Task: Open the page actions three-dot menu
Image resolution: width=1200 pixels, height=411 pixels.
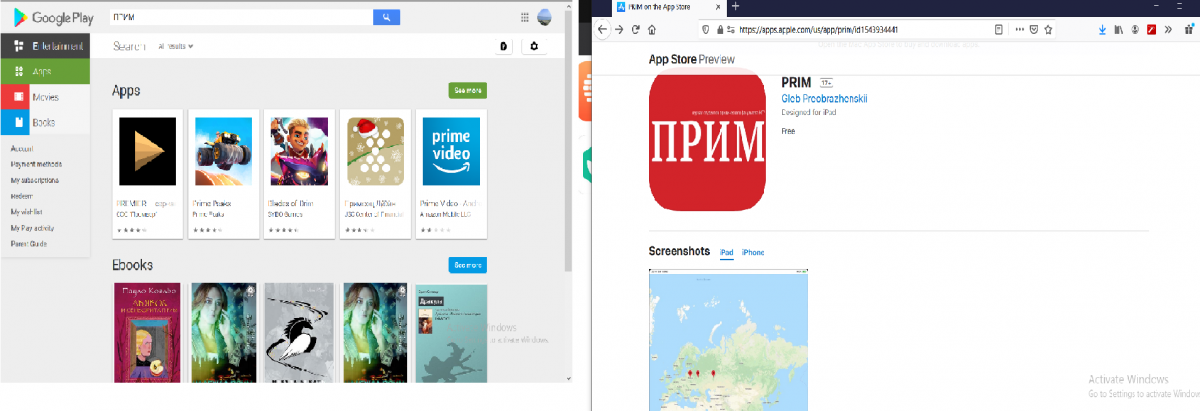Action: click(x=1020, y=30)
